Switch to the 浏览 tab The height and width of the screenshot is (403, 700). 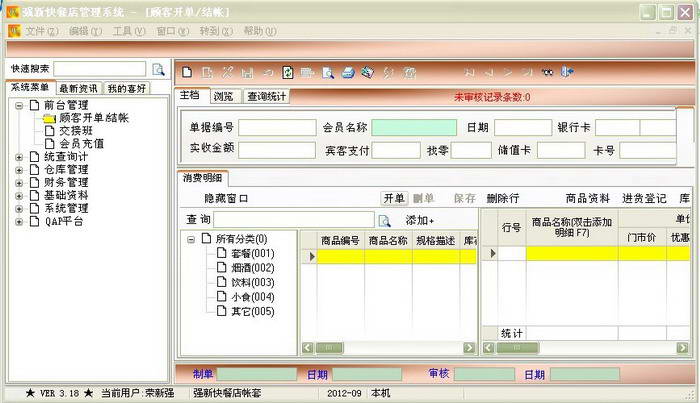click(x=224, y=96)
